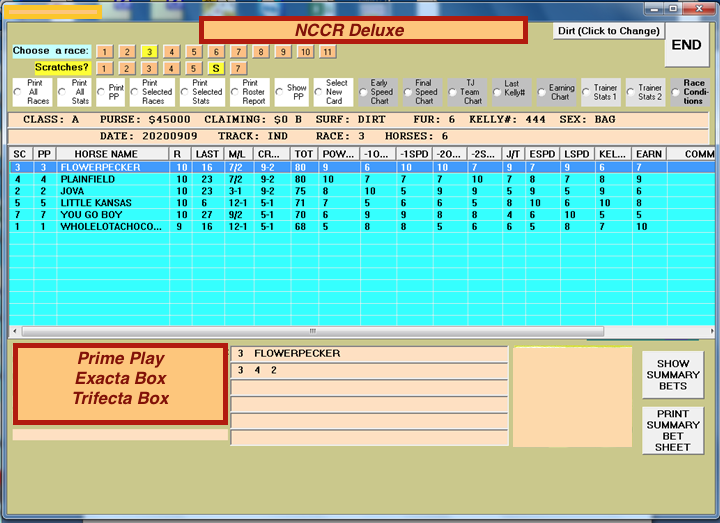Scratch horse 1 in Scratches row
This screenshot has width=720, height=523.
[x=105, y=68]
